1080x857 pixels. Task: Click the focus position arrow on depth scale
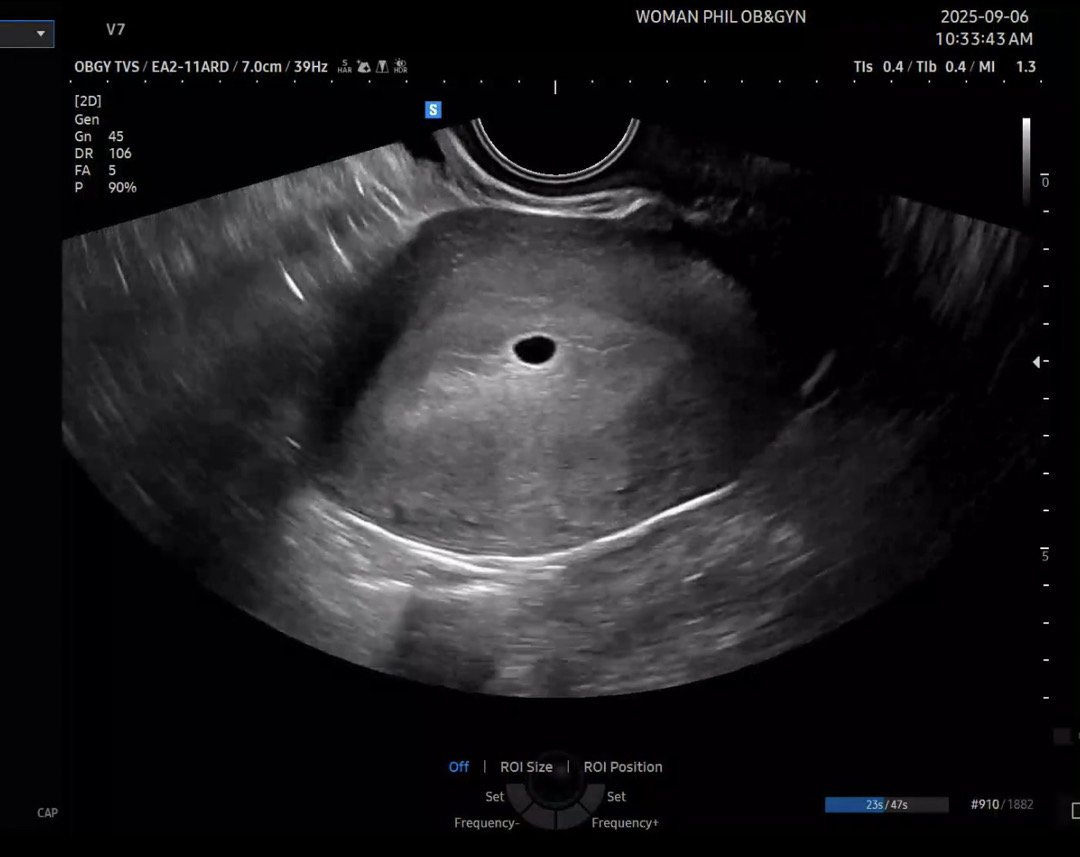pos(1037,362)
